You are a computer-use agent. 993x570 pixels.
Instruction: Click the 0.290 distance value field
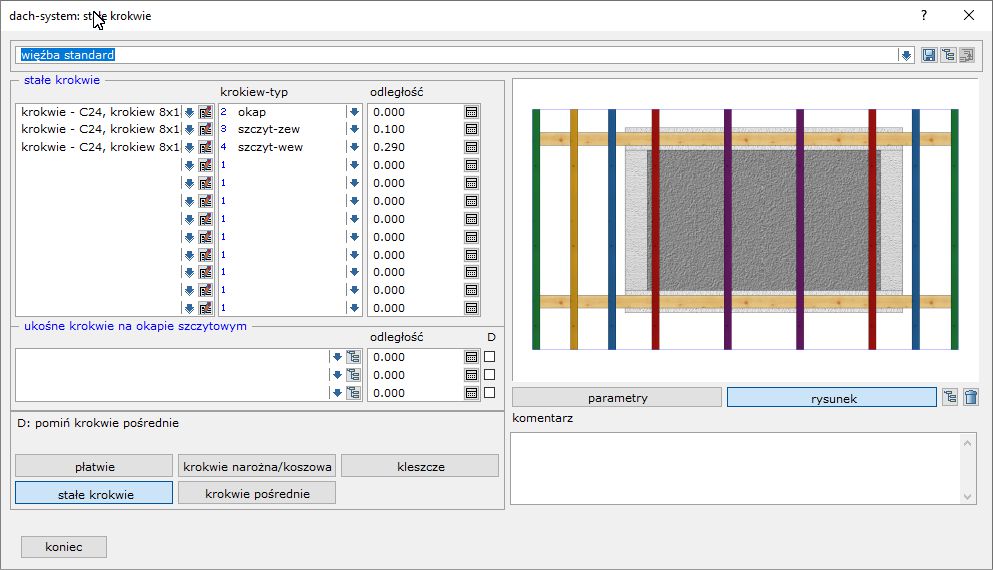pos(415,147)
